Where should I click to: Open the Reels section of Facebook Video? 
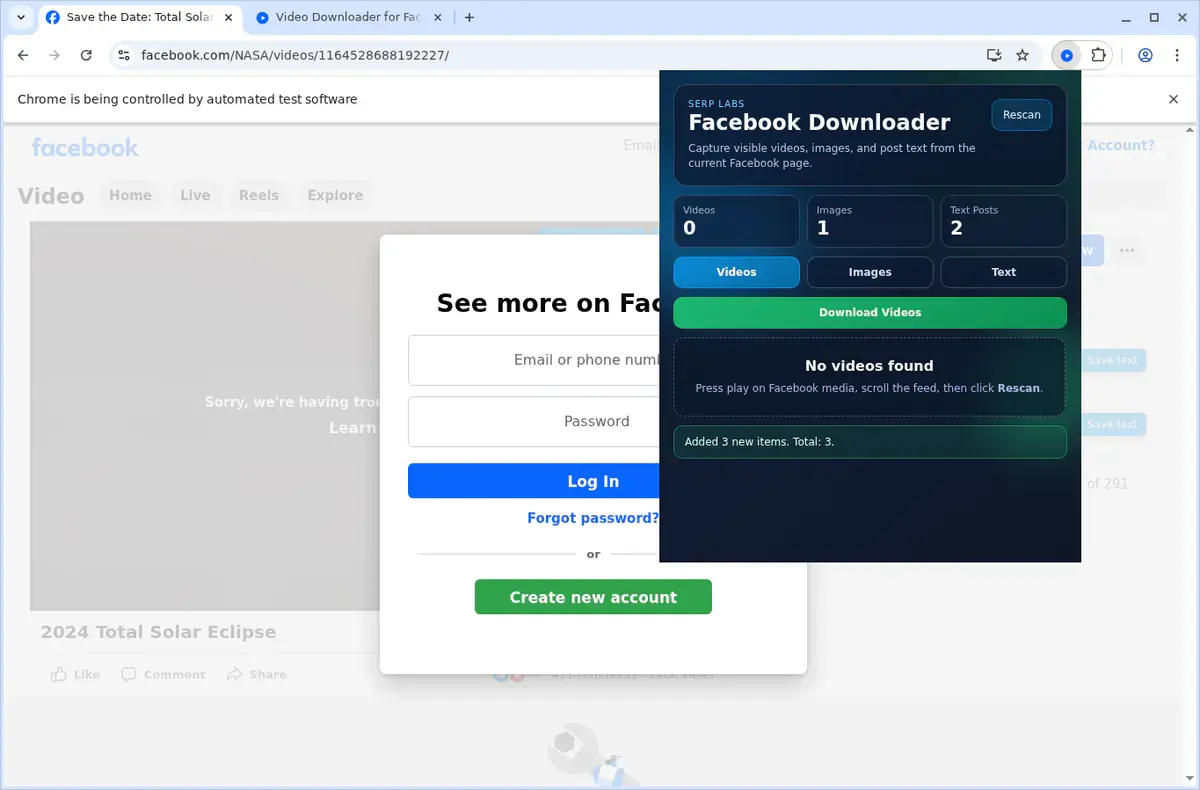[x=259, y=195]
